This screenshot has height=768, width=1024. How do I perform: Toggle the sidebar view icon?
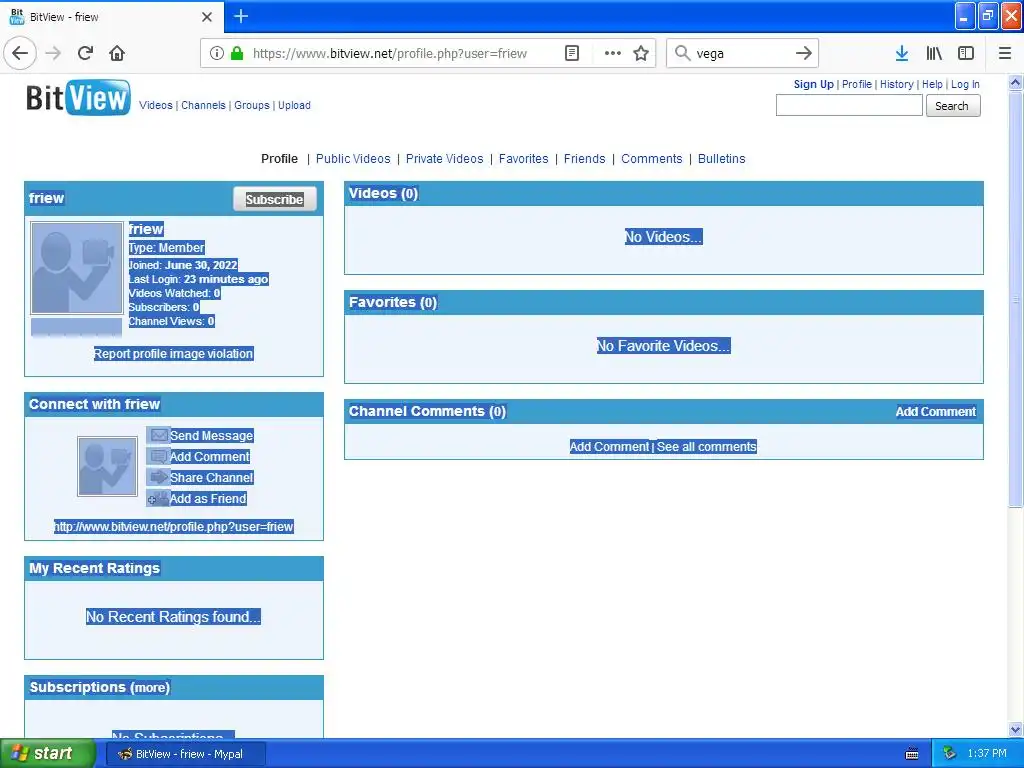(966, 54)
